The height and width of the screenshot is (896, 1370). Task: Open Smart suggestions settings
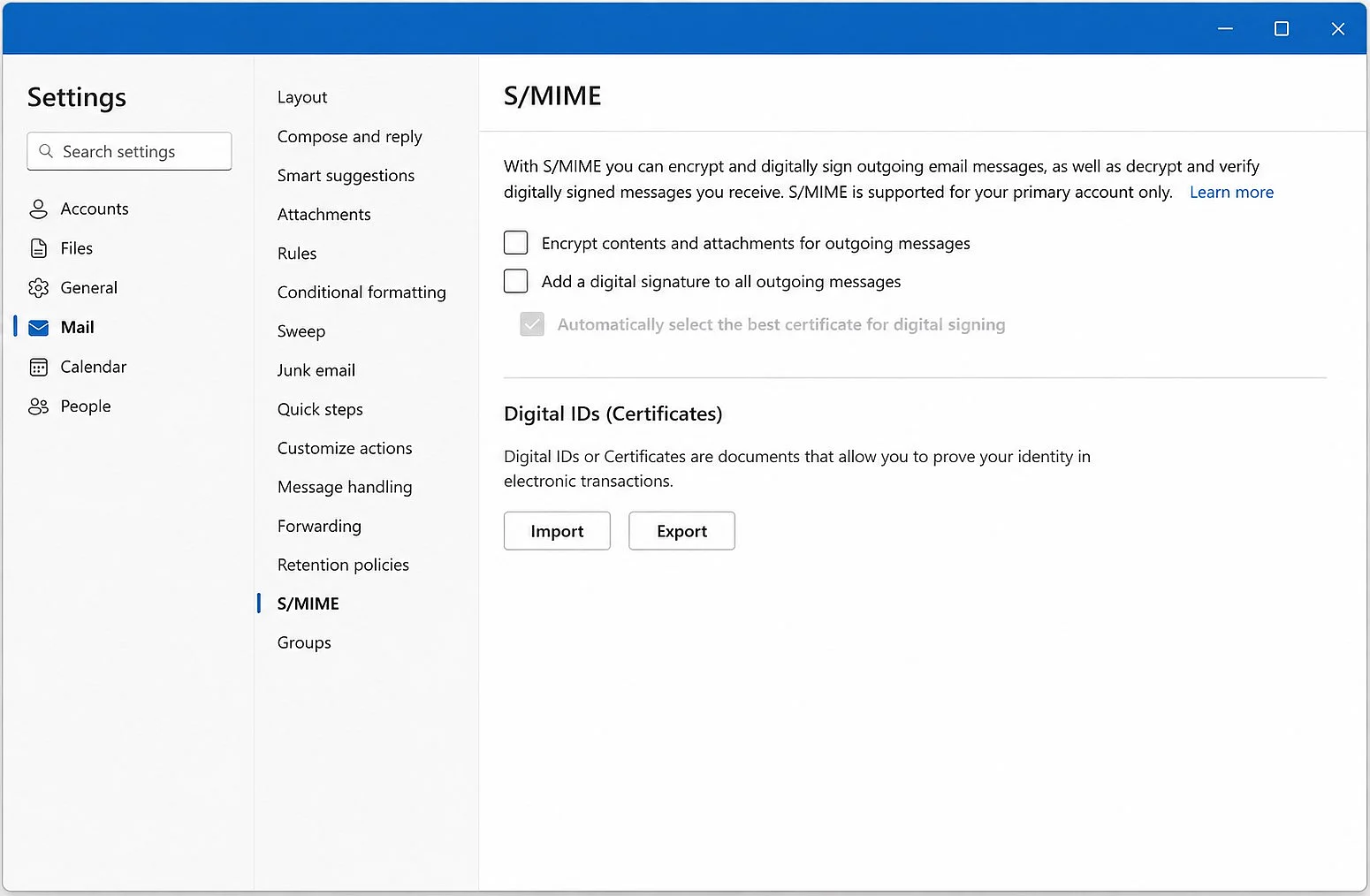(346, 176)
